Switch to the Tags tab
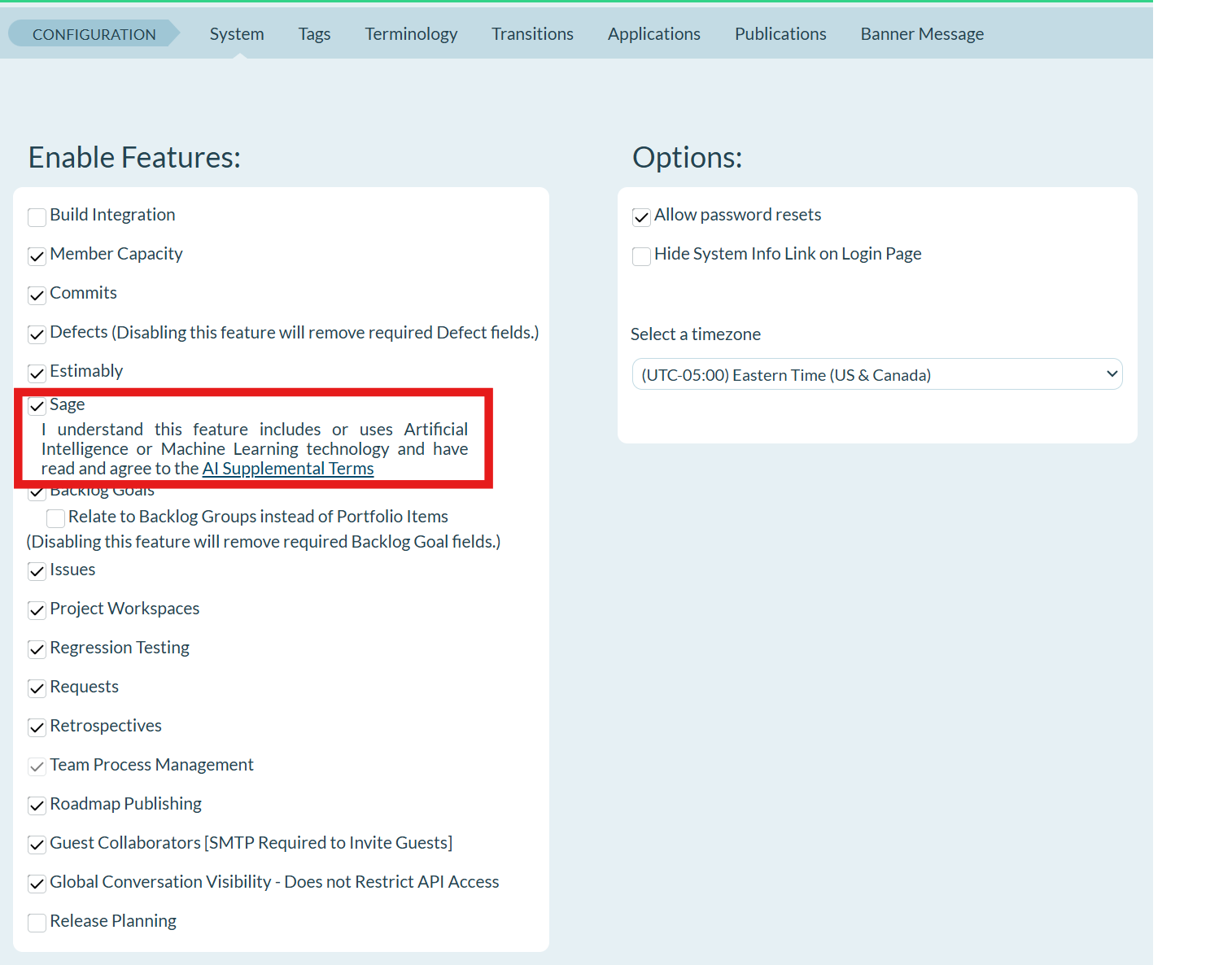The height and width of the screenshot is (965, 1232). pos(314,34)
